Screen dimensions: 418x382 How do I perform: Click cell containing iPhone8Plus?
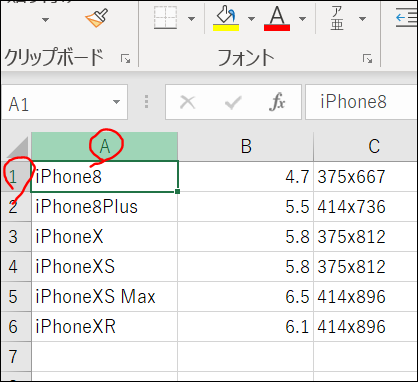pos(104,207)
